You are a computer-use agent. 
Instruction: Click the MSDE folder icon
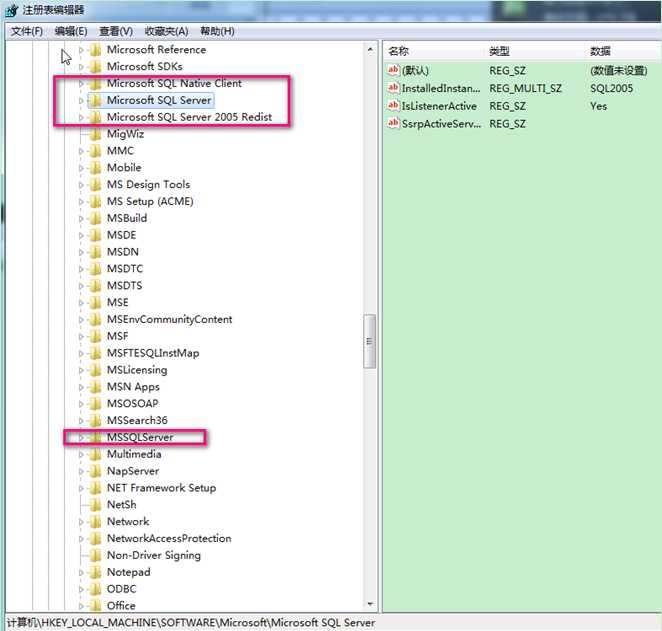(96, 236)
